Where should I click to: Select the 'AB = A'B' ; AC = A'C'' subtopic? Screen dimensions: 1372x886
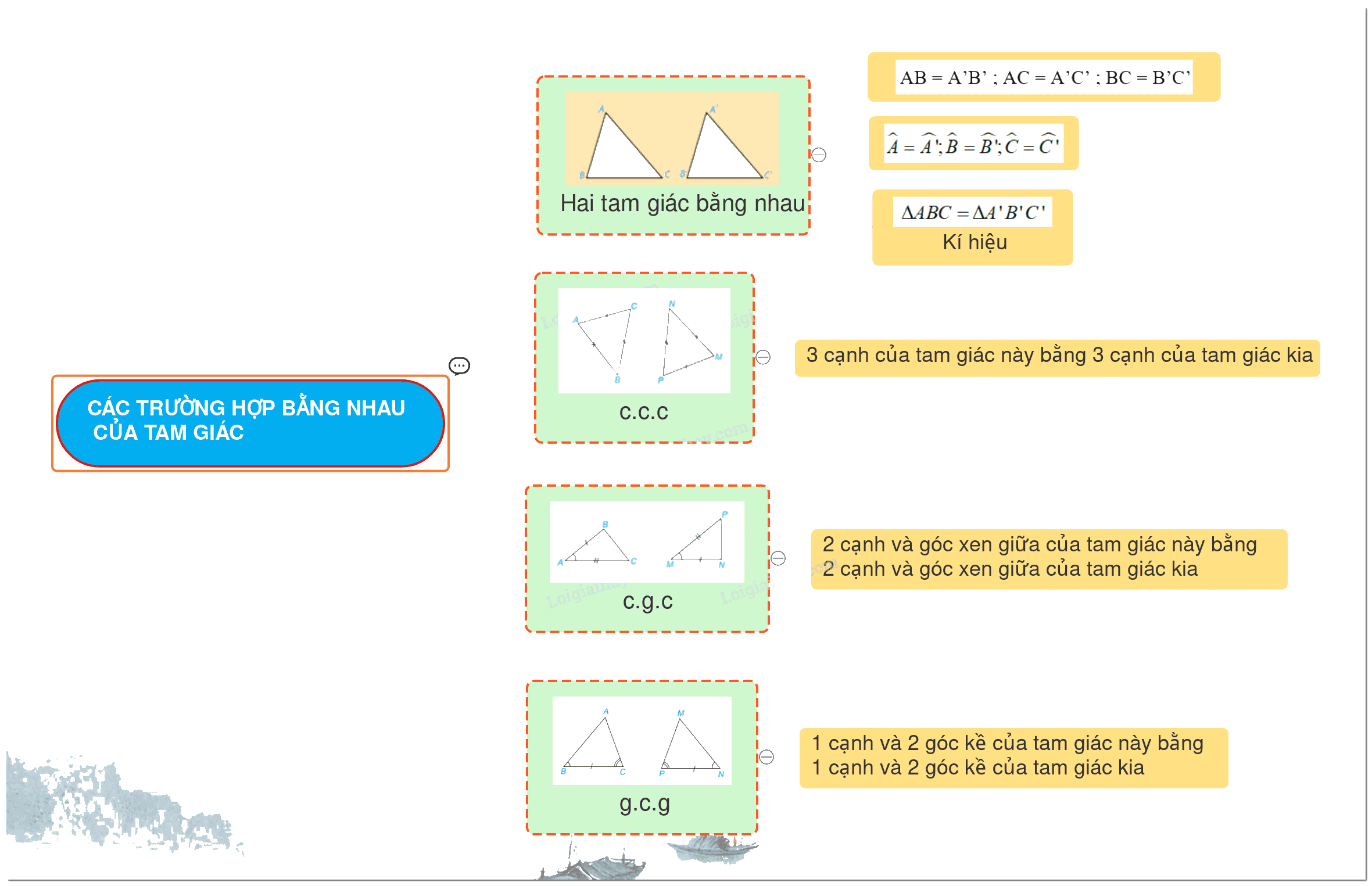[1044, 77]
